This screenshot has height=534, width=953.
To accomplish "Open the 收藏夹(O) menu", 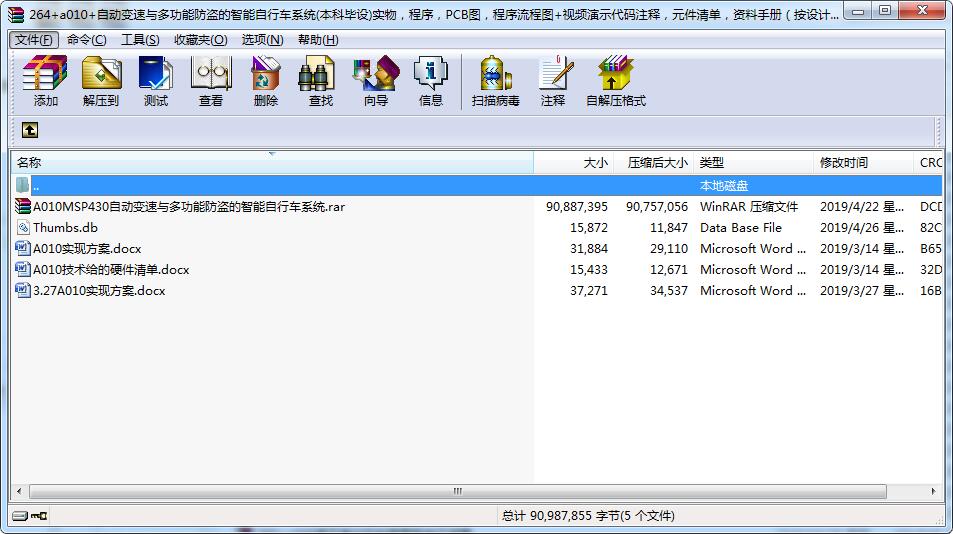I will pyautogui.click(x=201, y=40).
